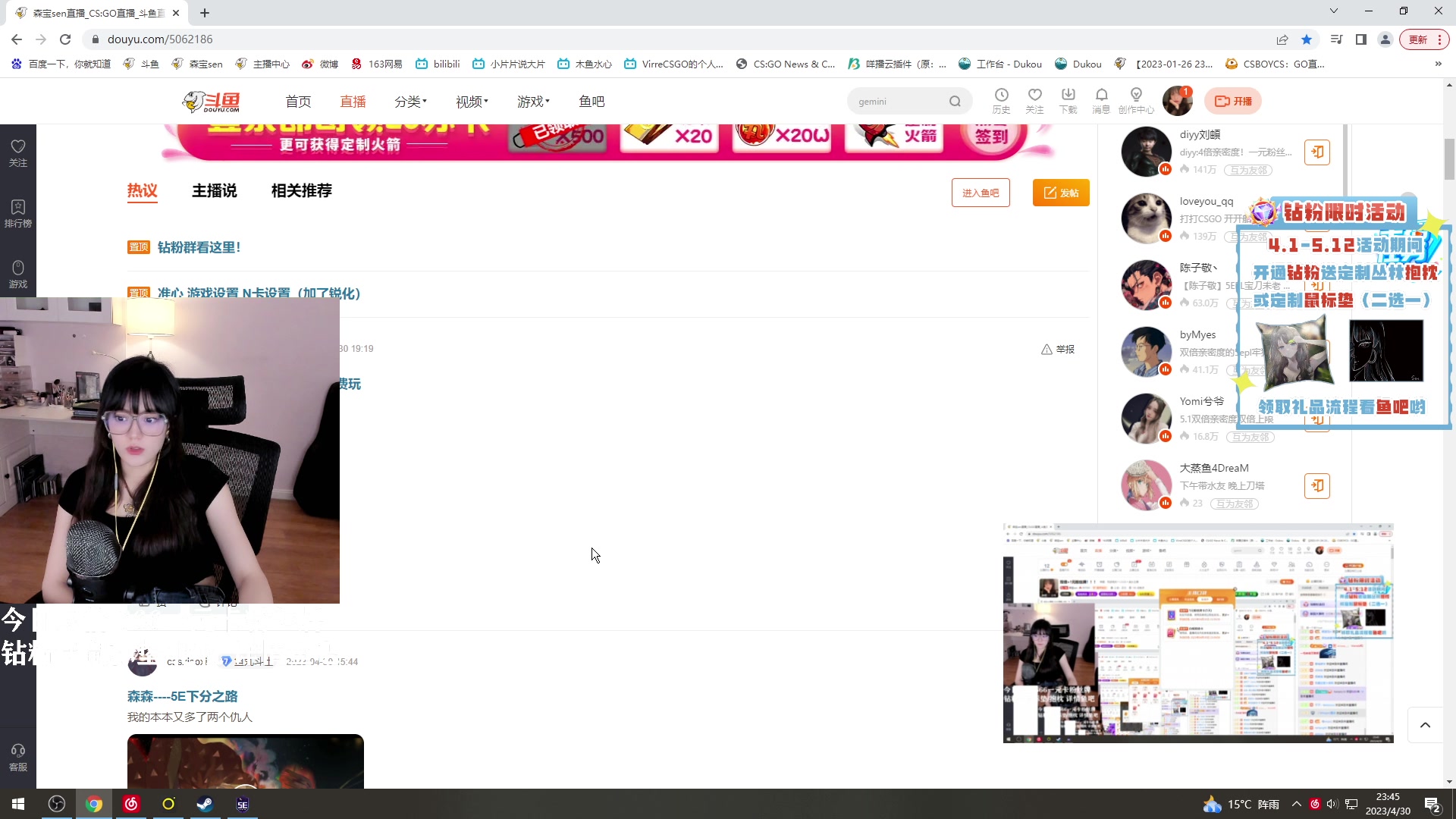1456x819 pixels.
Task: Open post 森森----5E下分之路
Action: (182, 696)
